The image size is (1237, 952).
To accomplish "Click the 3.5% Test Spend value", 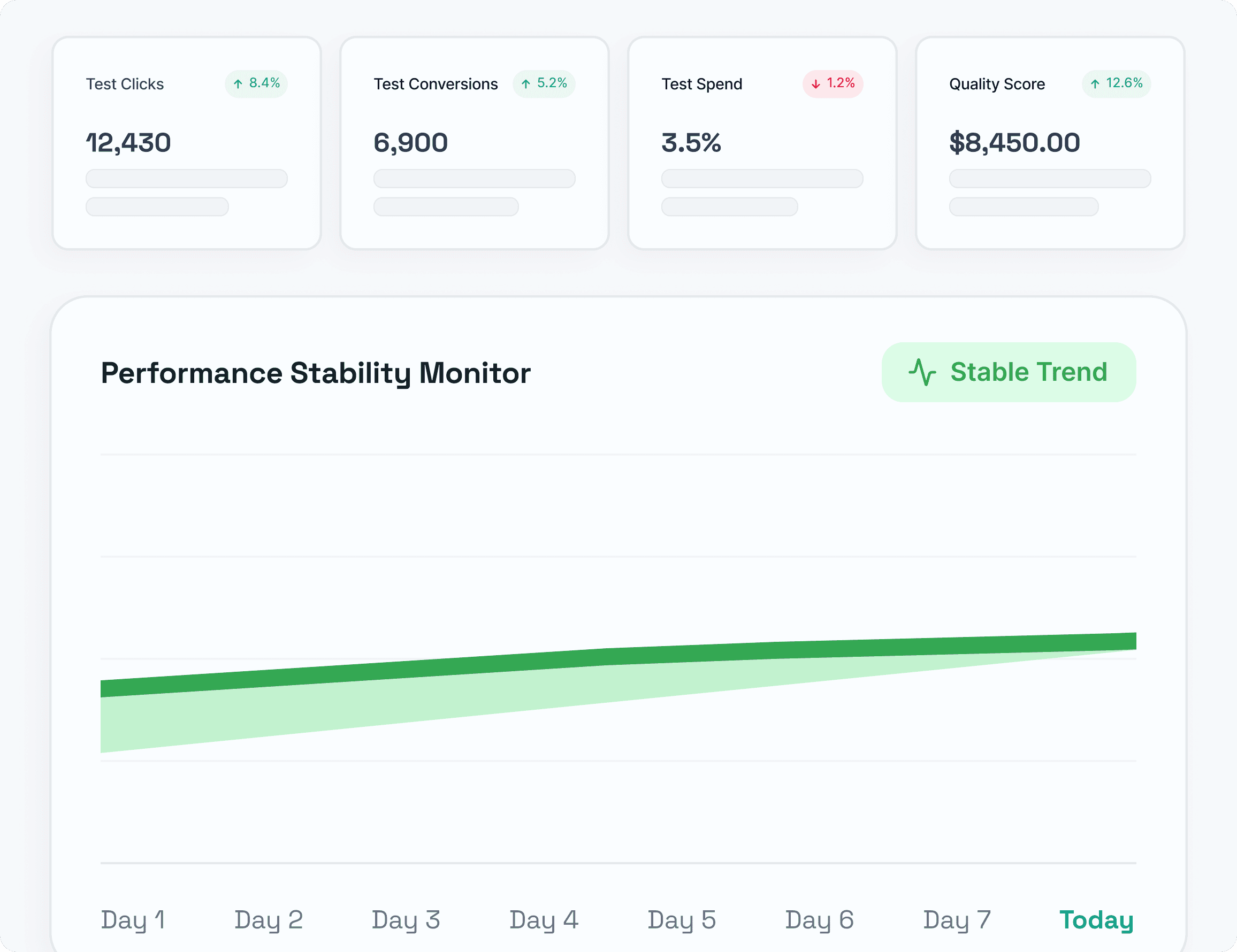I will (691, 143).
